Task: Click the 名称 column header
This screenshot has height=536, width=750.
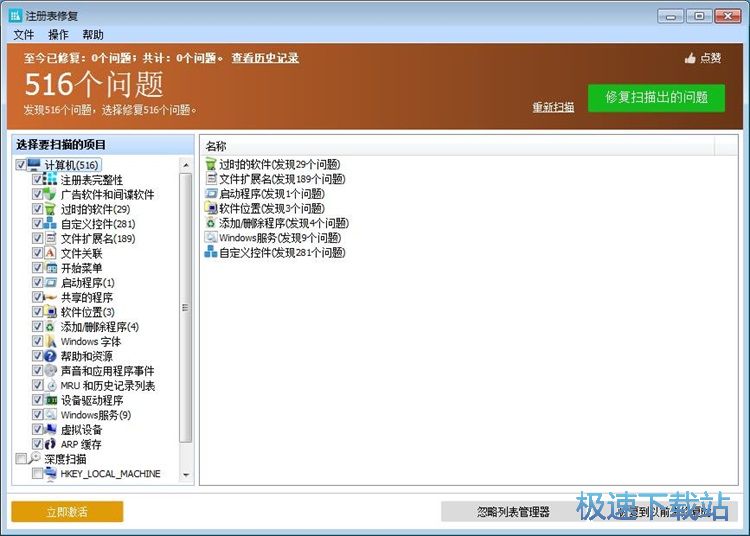Action: pos(457,146)
